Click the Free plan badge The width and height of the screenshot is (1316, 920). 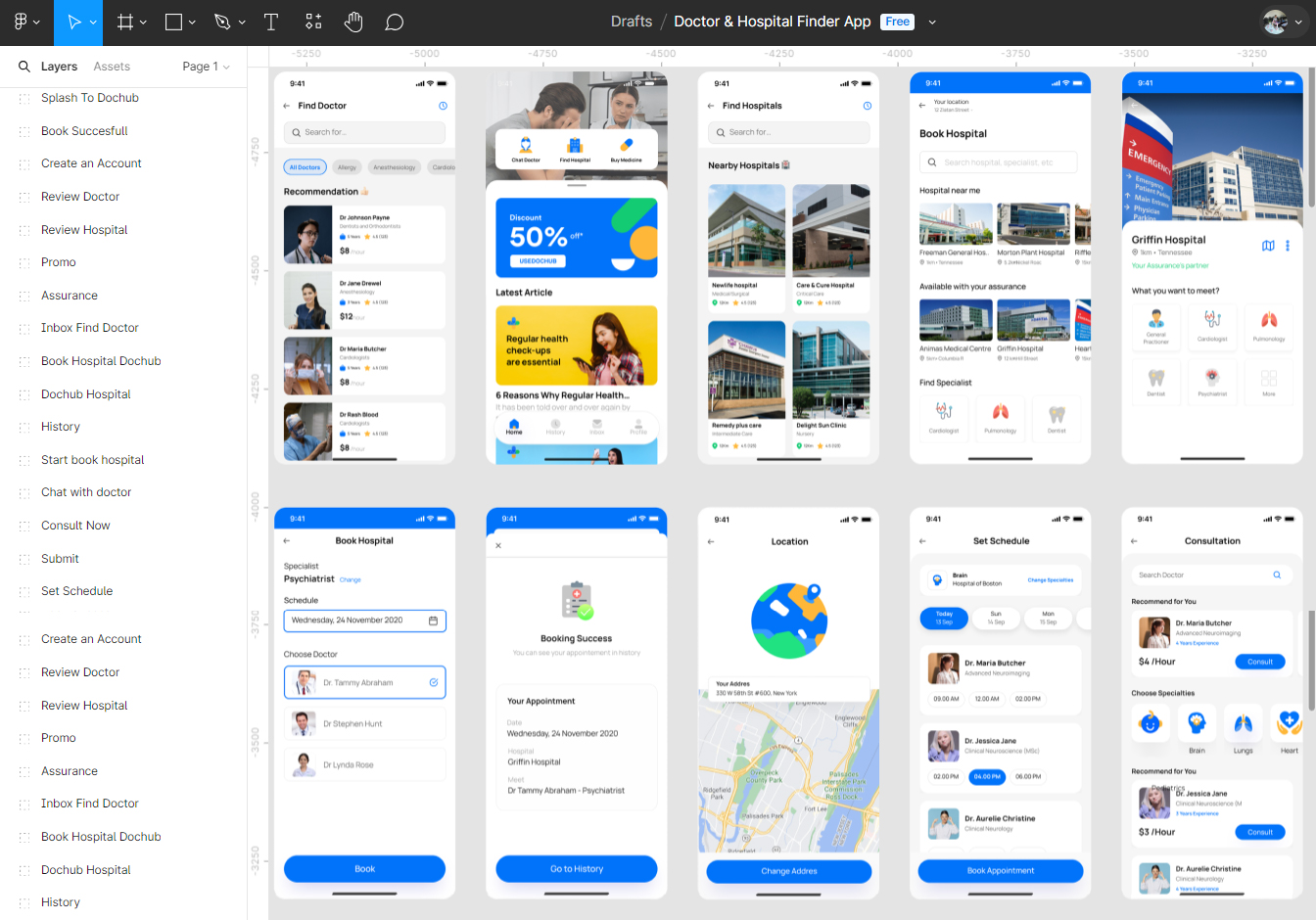897,22
